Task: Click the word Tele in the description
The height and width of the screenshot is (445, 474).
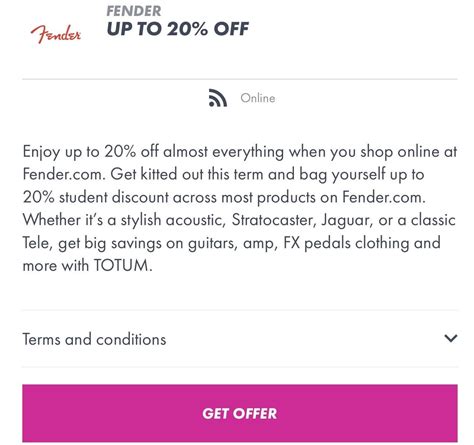Action: [x=38, y=243]
